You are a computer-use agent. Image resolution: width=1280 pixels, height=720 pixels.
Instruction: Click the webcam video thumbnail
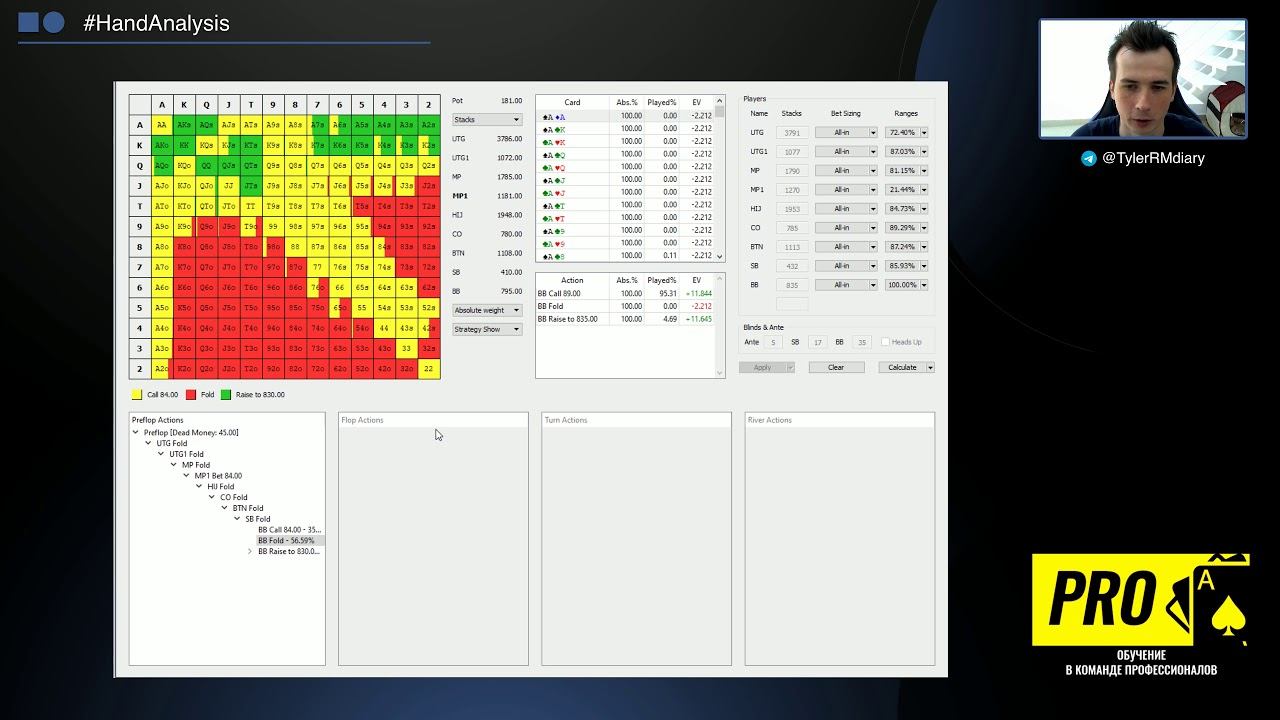[1143, 78]
